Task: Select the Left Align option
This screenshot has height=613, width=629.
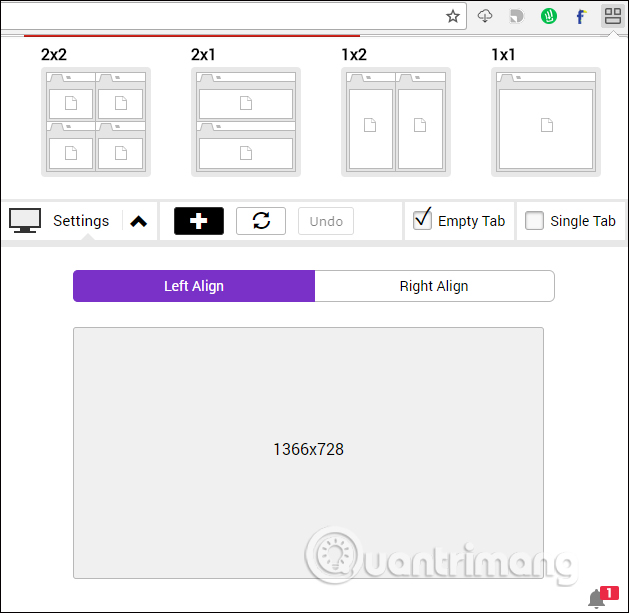Action: pos(194,286)
